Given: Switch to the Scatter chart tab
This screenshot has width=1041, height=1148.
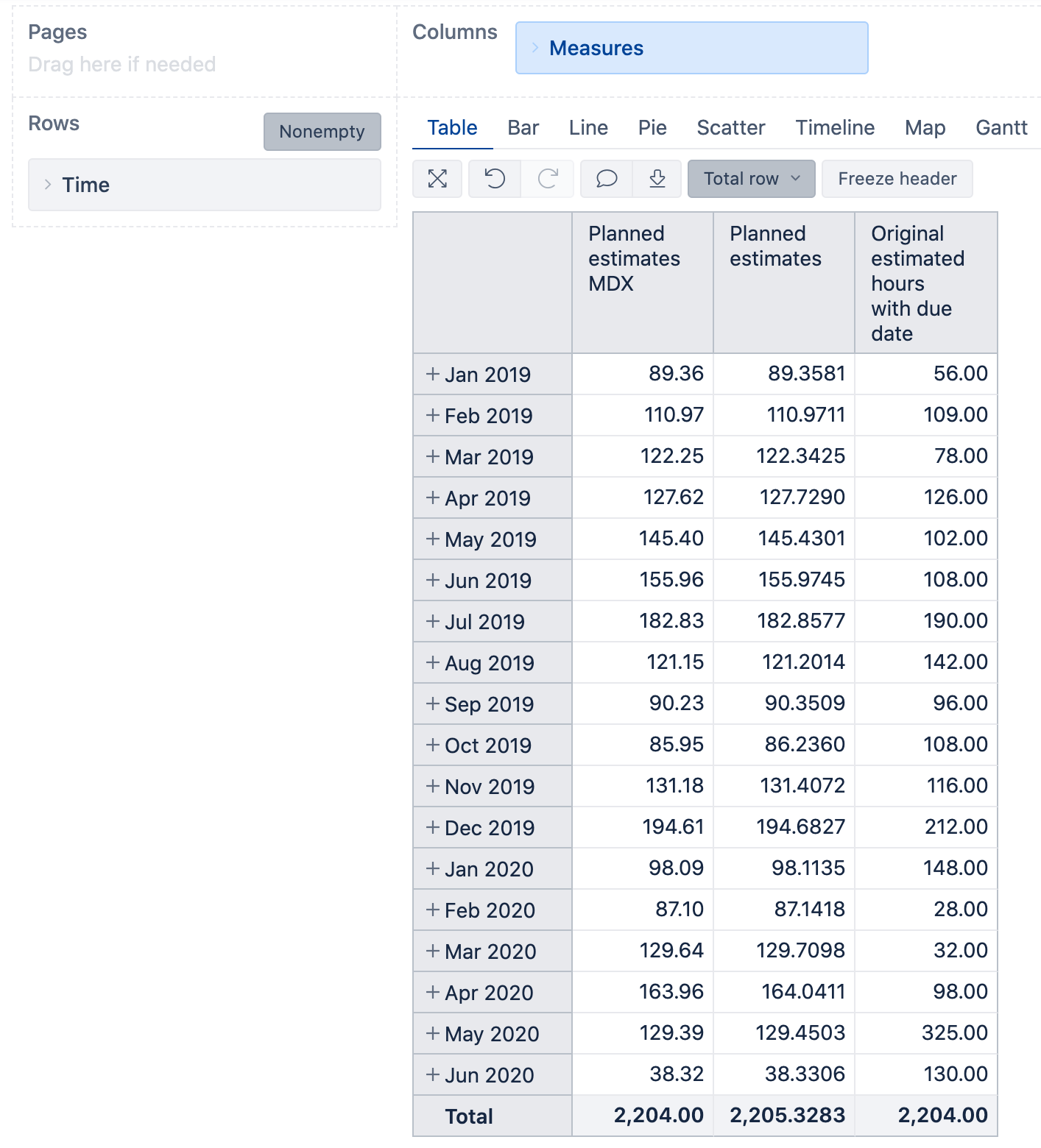Looking at the screenshot, I should (x=731, y=128).
